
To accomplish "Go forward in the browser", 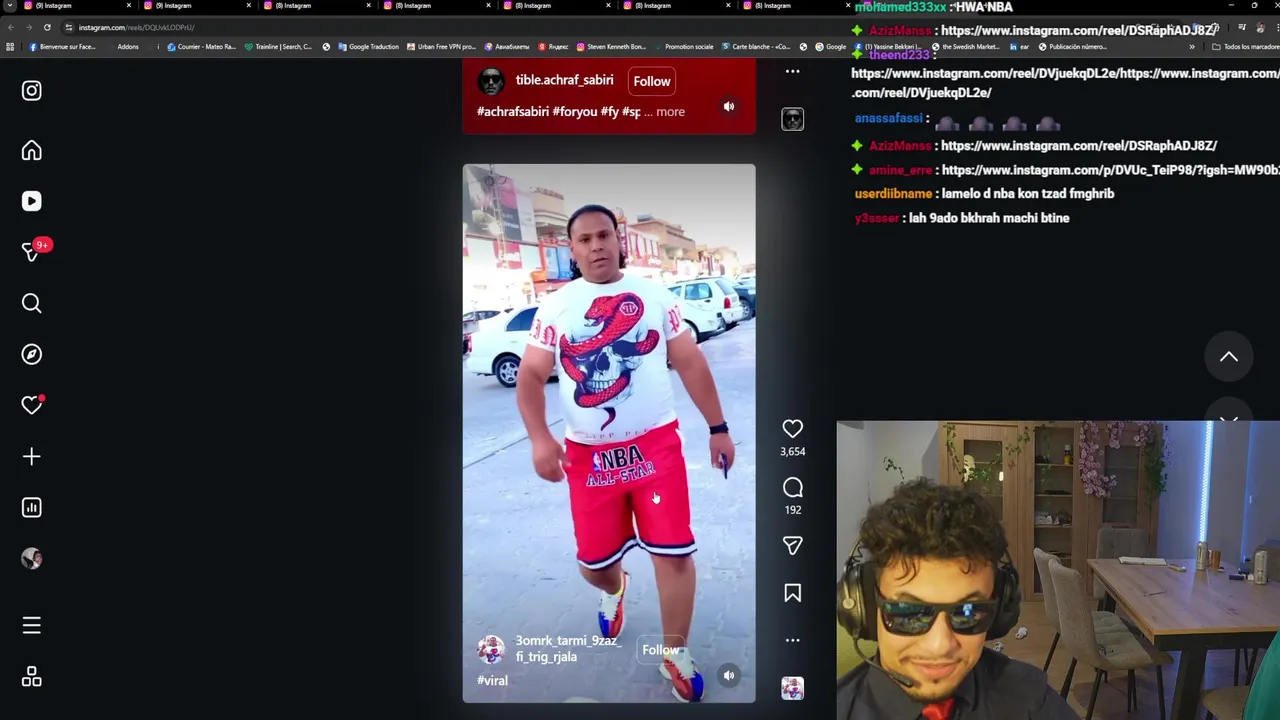I will pos(28,27).
